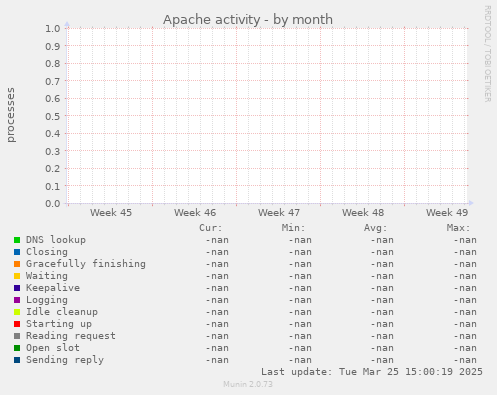This screenshot has width=497, height=395.
Task: Click inside the empty graph plot area
Action: pos(268,116)
